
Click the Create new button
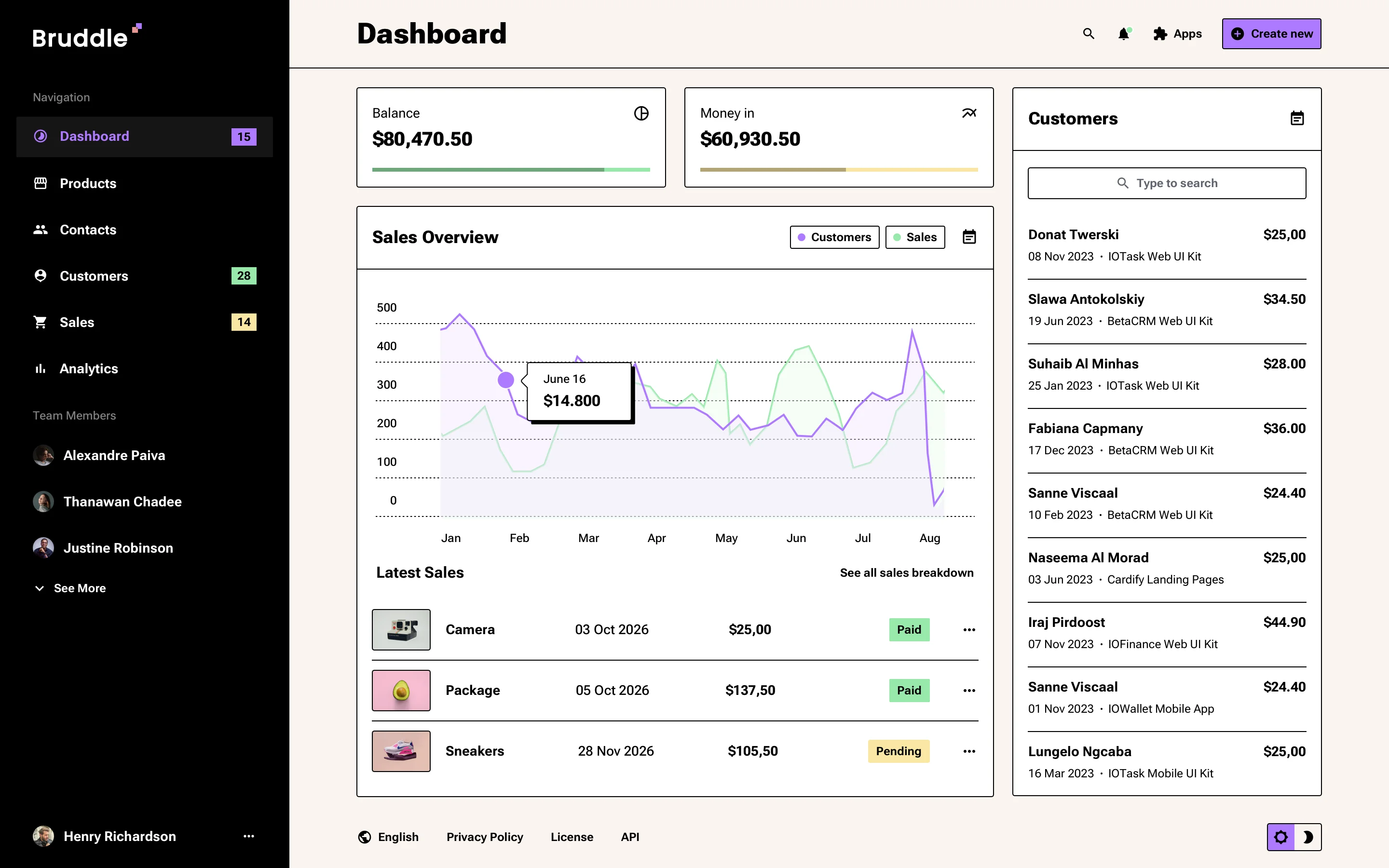(x=1271, y=33)
